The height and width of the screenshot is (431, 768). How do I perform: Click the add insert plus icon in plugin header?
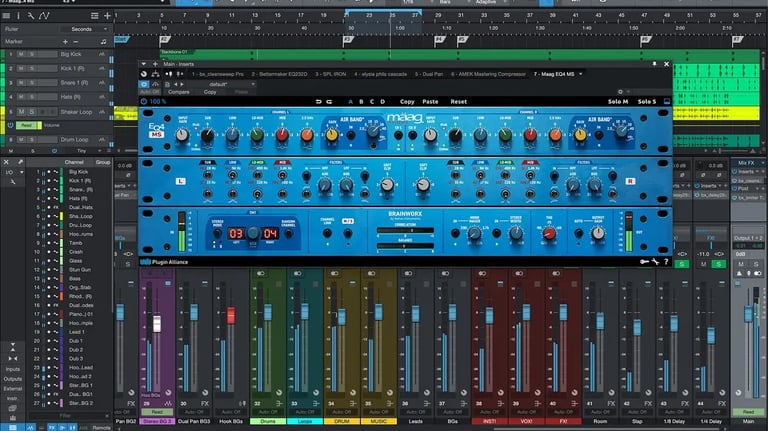155,64
